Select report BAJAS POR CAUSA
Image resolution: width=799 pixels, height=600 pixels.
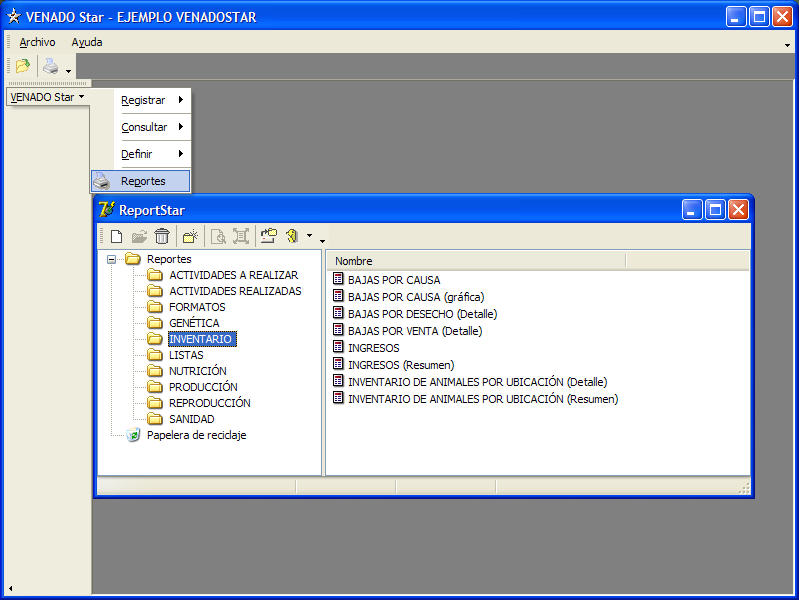(x=394, y=280)
